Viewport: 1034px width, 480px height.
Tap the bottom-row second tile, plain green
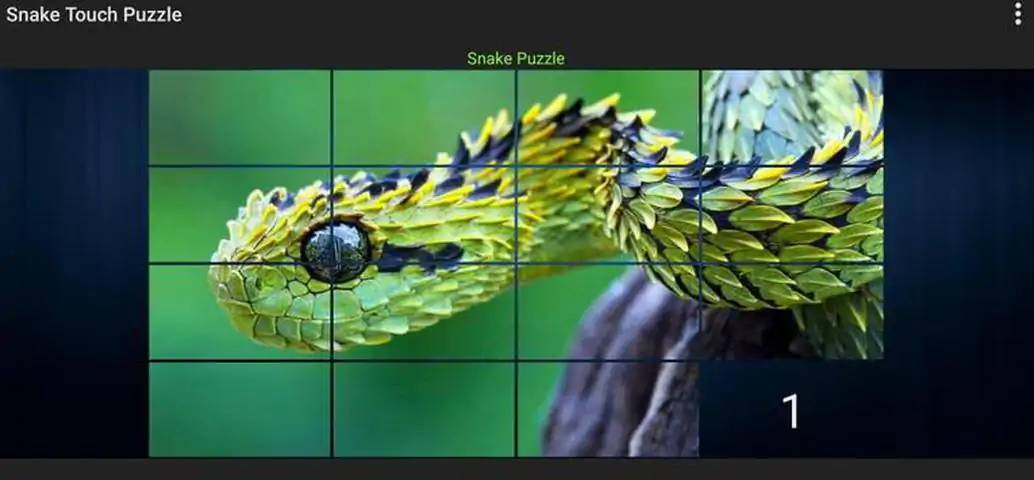(x=423, y=409)
